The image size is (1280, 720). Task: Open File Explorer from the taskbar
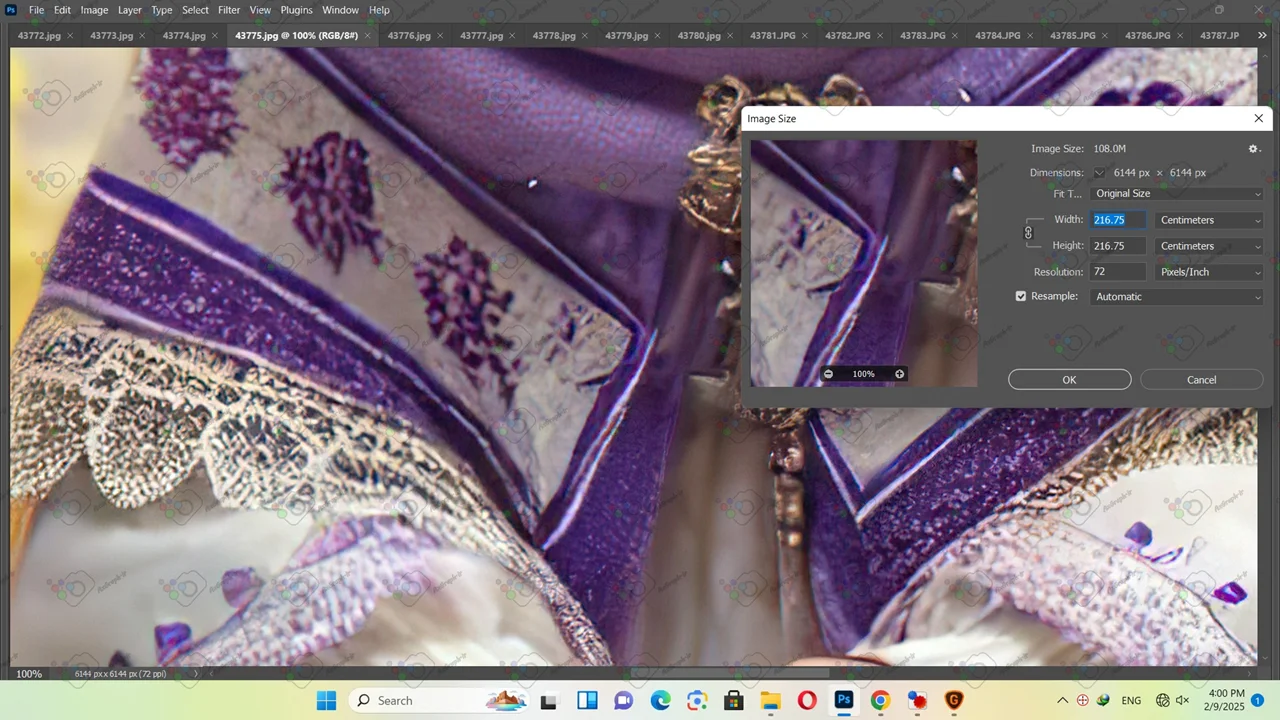[770, 701]
